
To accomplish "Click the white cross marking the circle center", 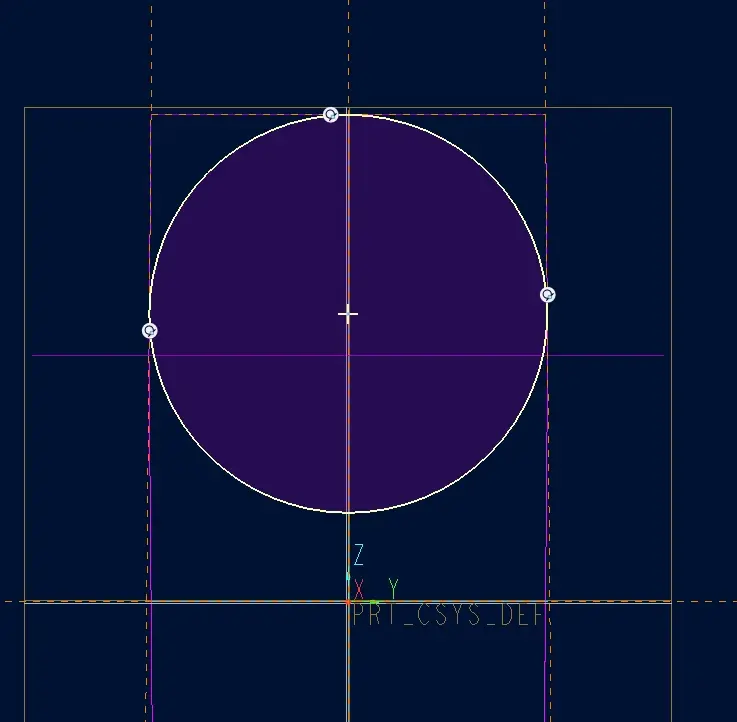I will [348, 314].
